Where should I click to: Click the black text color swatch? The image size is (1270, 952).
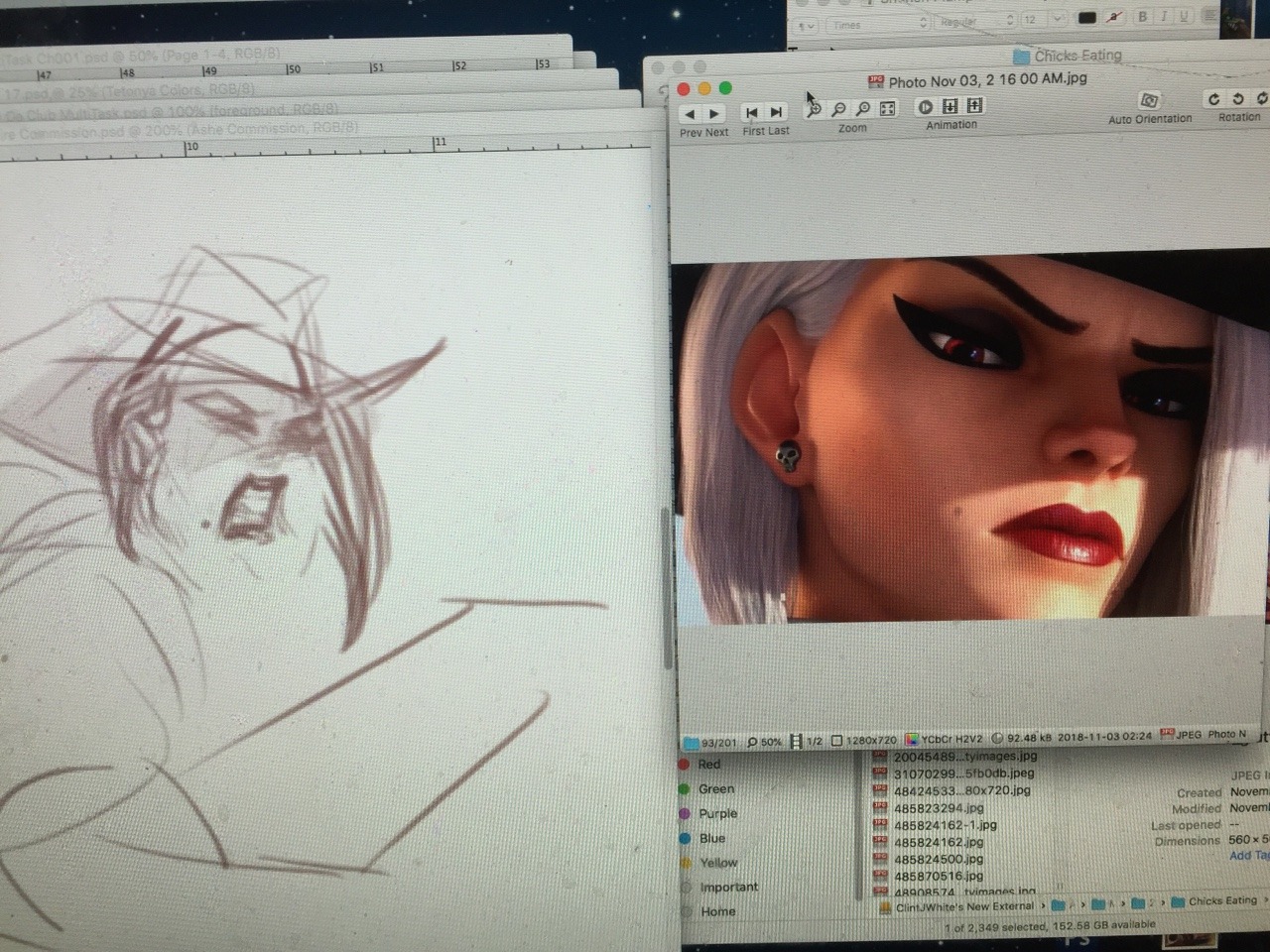1087,18
